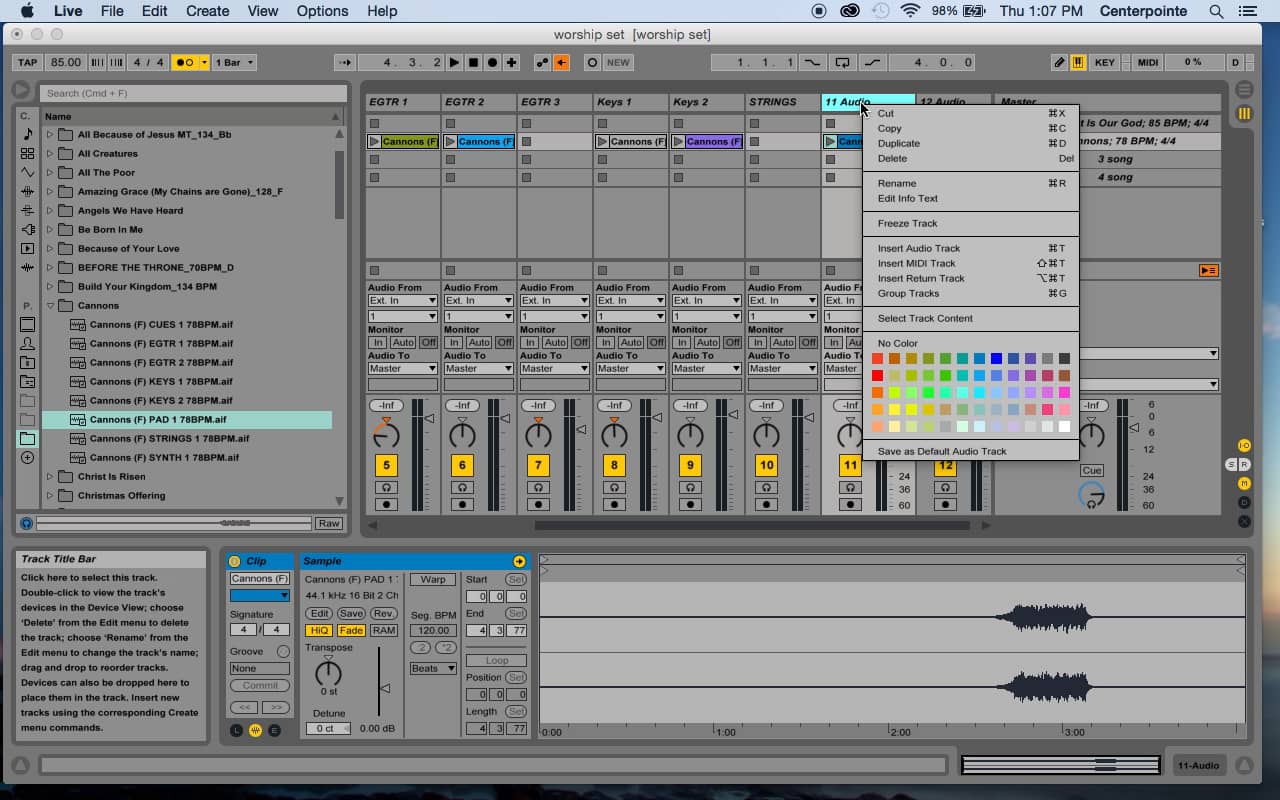
Task: Toggle Fade in Sample box
Action: point(351,631)
